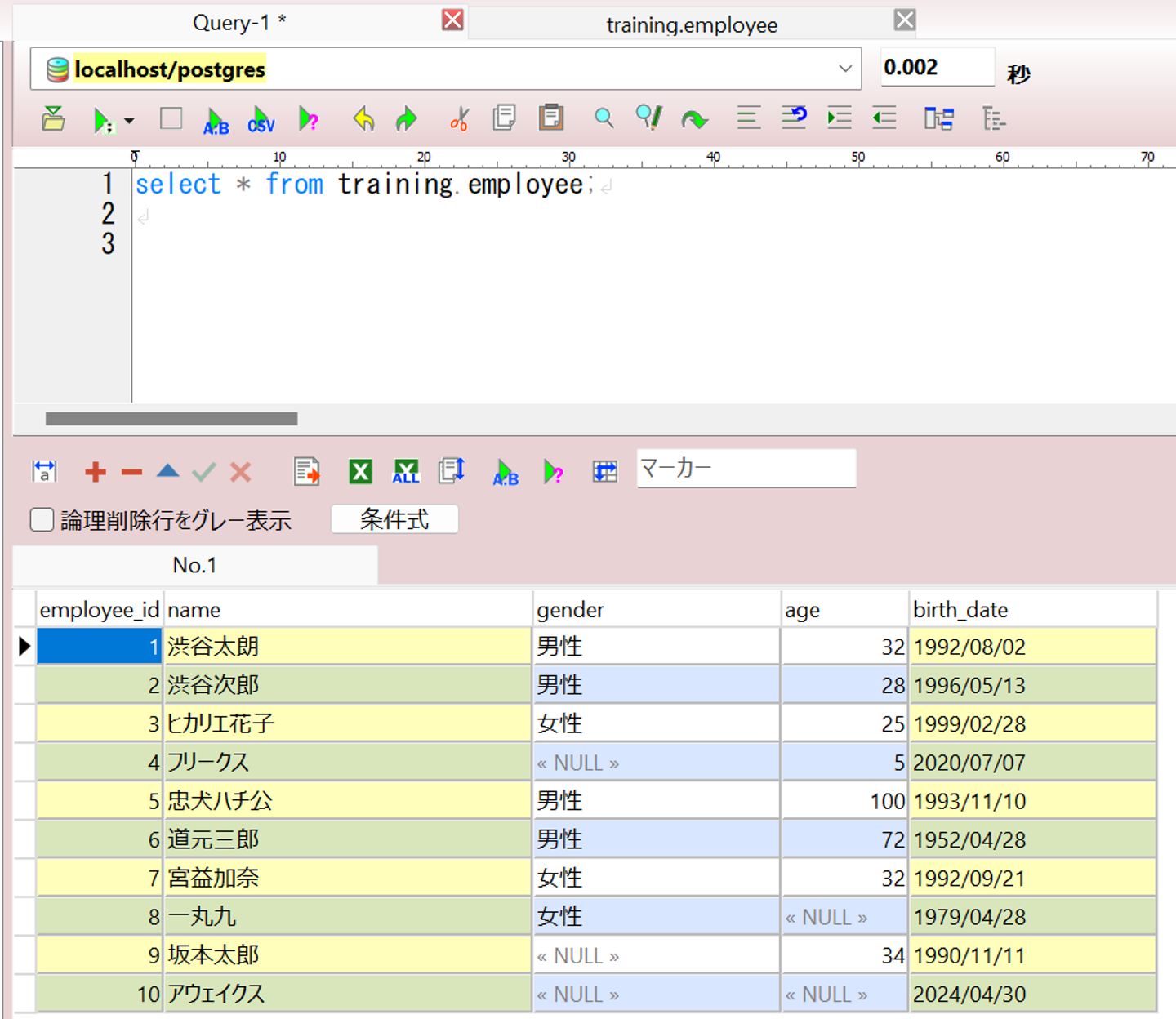Open the dropdown arrow beside the Execute icon
The width and height of the screenshot is (1176, 1019).
pos(129,121)
